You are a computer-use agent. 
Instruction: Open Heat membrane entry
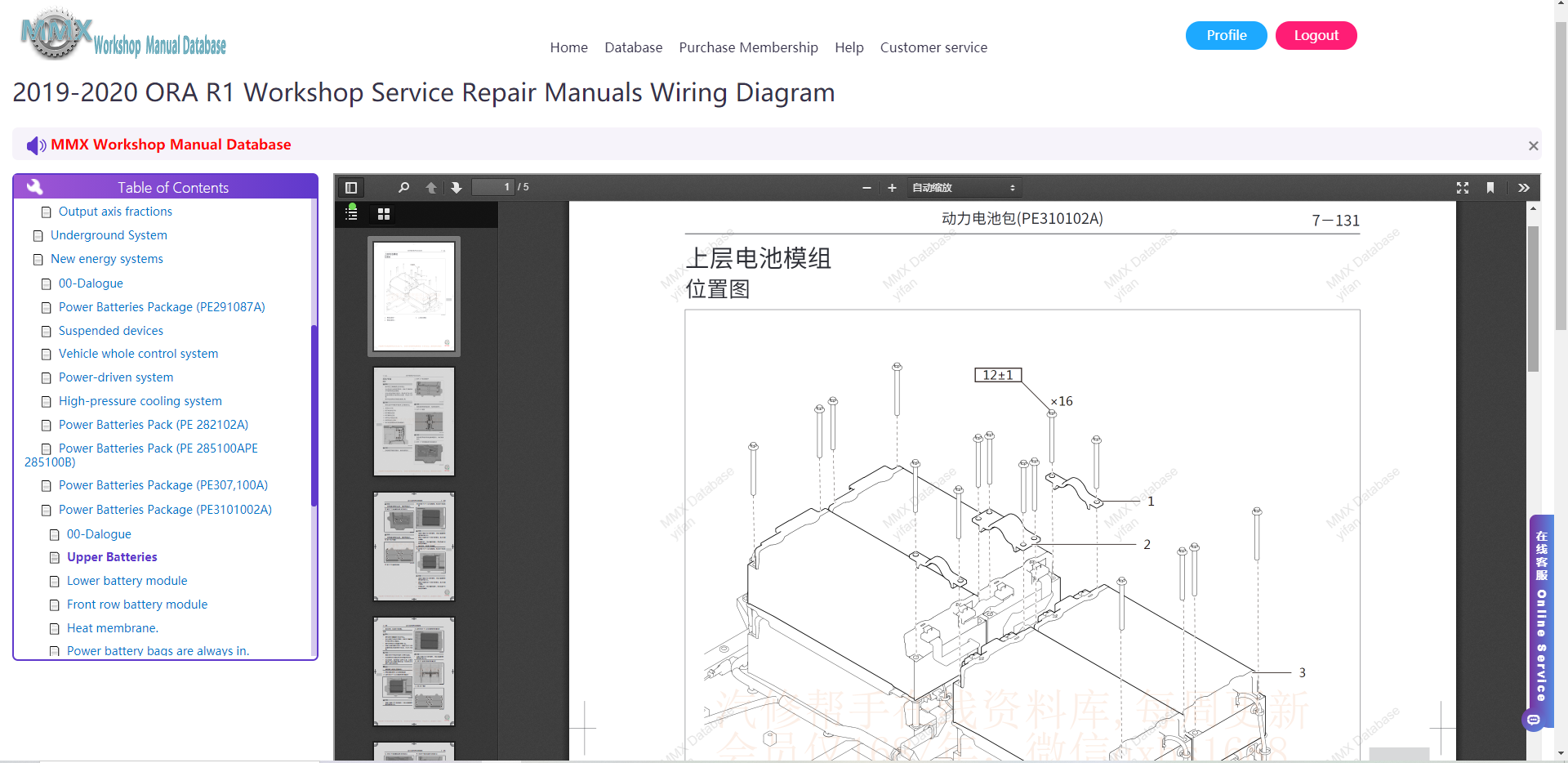click(x=113, y=628)
